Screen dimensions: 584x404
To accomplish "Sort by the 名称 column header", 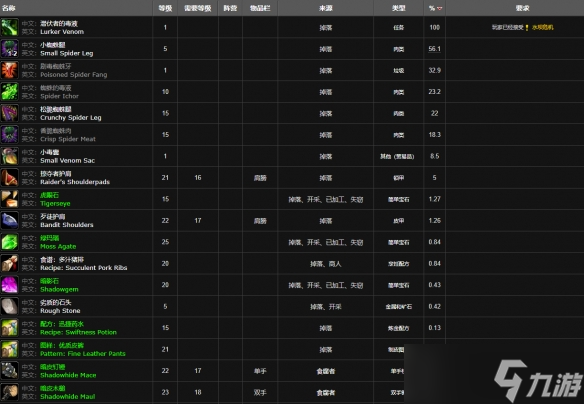I will (9, 8).
